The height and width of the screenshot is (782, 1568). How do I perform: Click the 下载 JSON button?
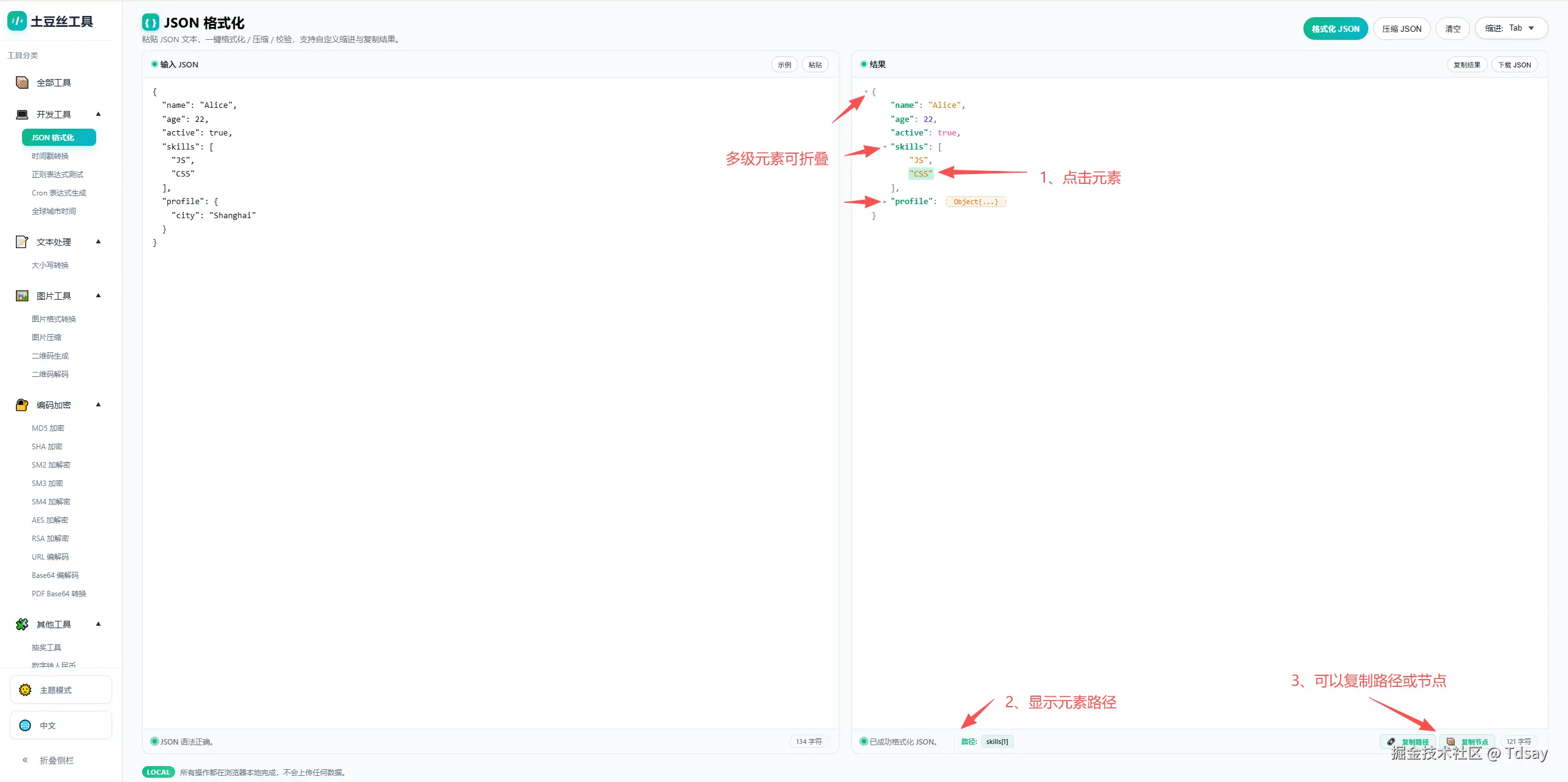point(1514,65)
